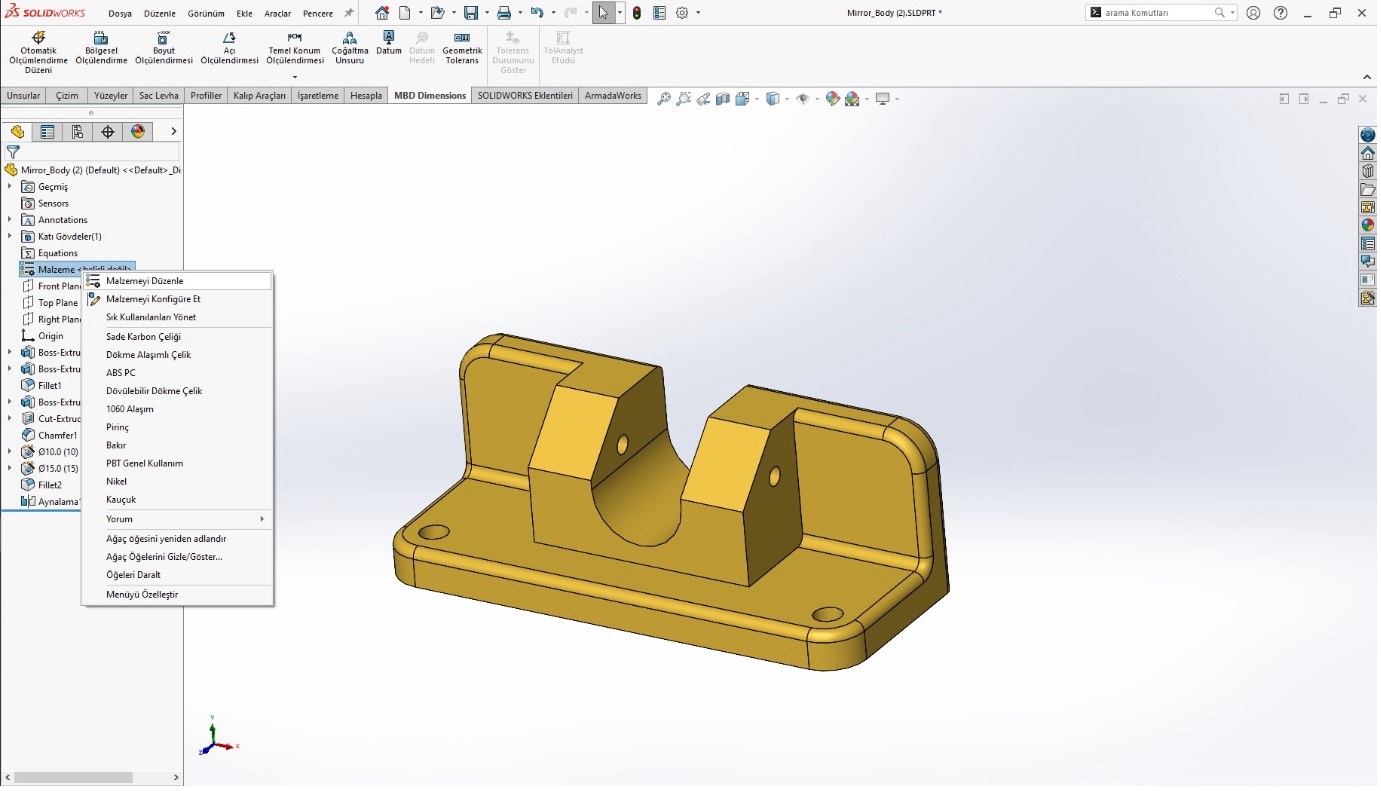Open the DisplayManager colored wheel tab
The width and height of the screenshot is (1381, 791).
138,131
